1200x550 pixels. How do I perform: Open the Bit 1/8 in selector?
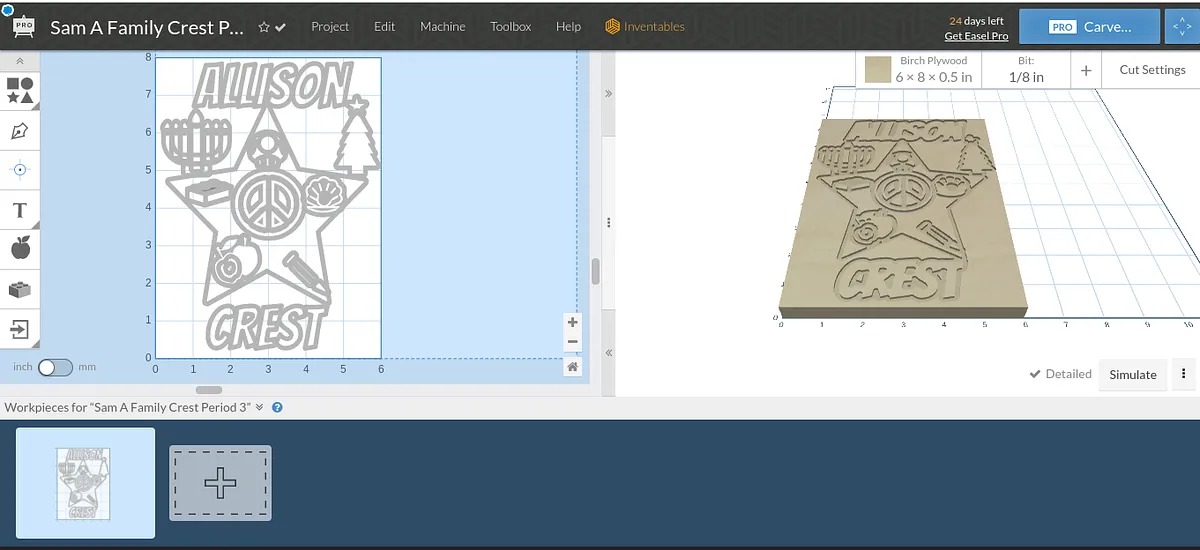coord(1025,70)
